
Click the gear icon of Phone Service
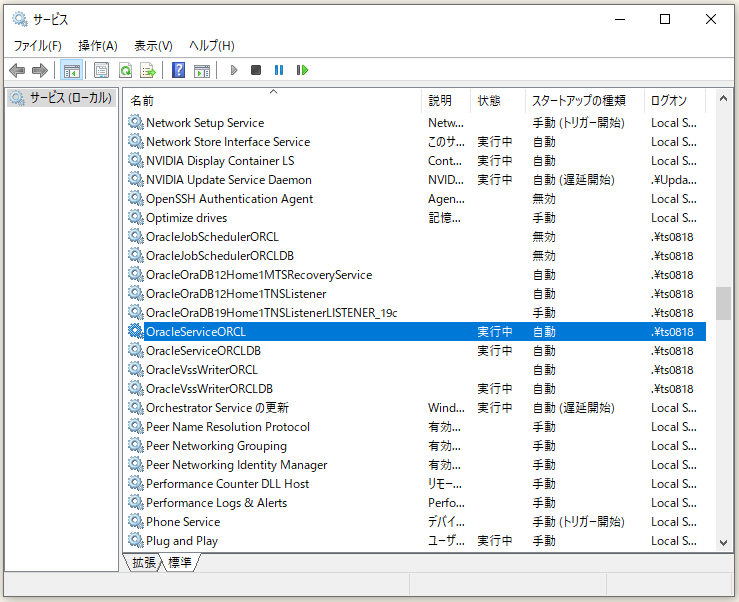(136, 521)
